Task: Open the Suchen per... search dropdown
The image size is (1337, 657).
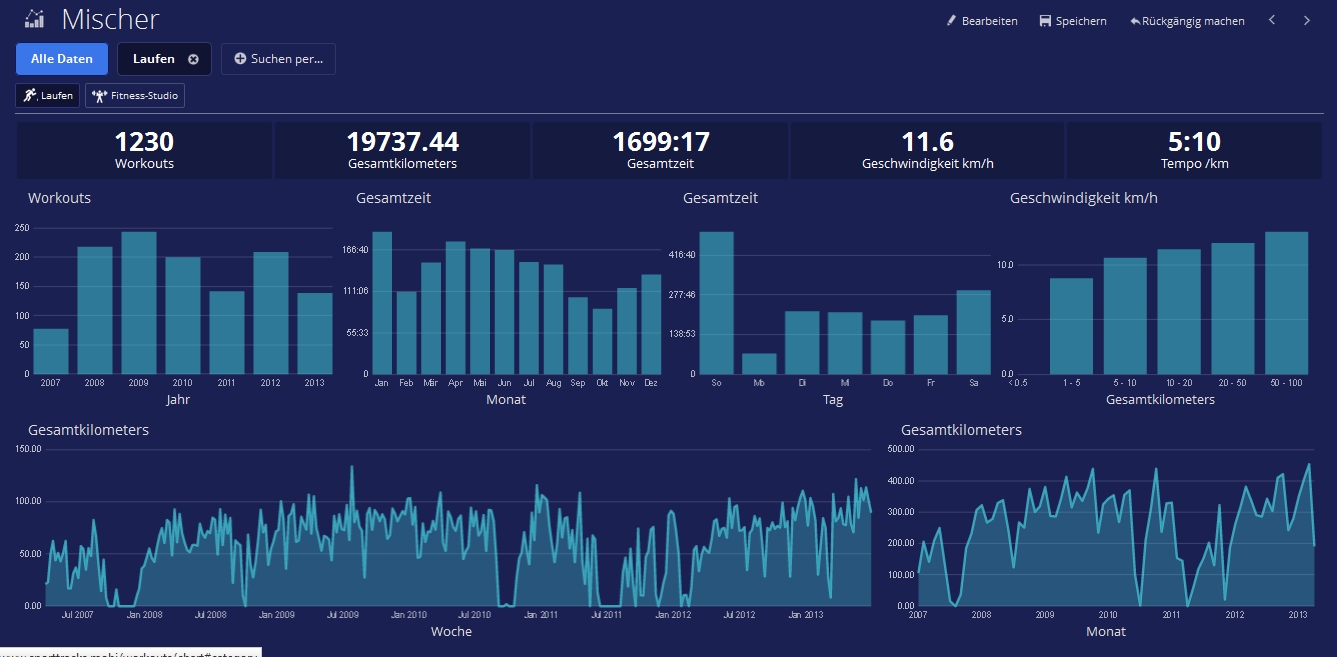Action: coord(278,59)
